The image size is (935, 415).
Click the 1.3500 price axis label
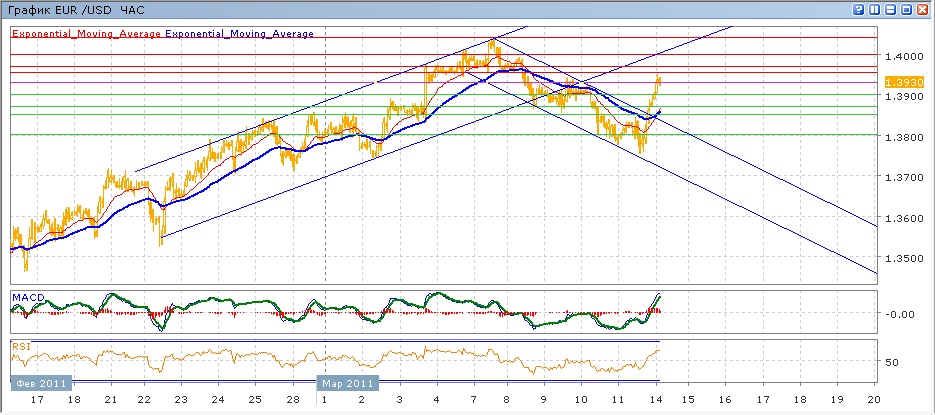coord(898,258)
